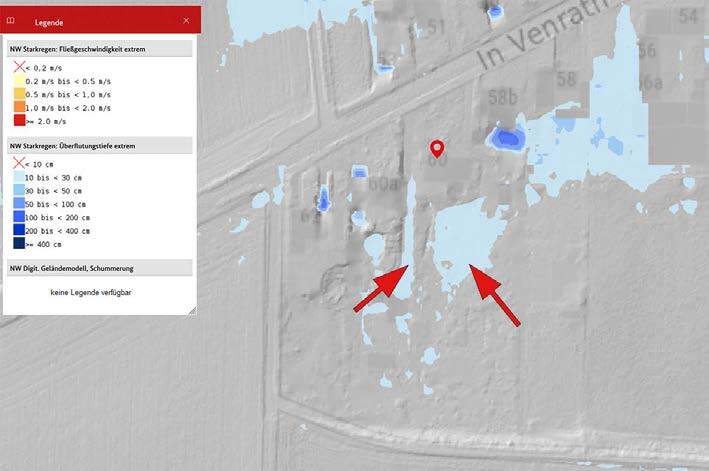709x471 pixels.
Task: Click the Legende book icon
Action: coord(11,21)
